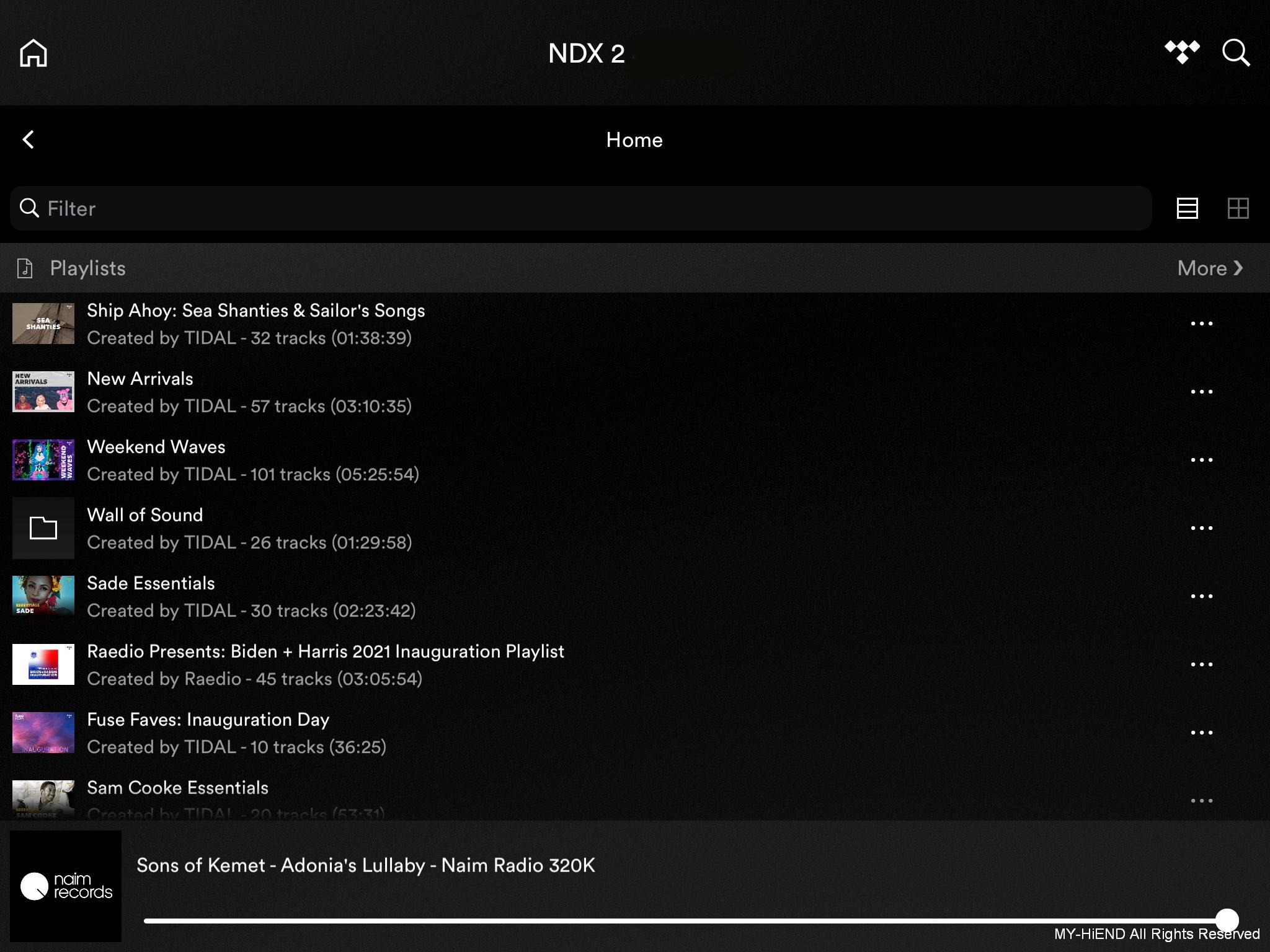Switch to list view layout
This screenshot has width=1270, height=952.
pos(1187,208)
